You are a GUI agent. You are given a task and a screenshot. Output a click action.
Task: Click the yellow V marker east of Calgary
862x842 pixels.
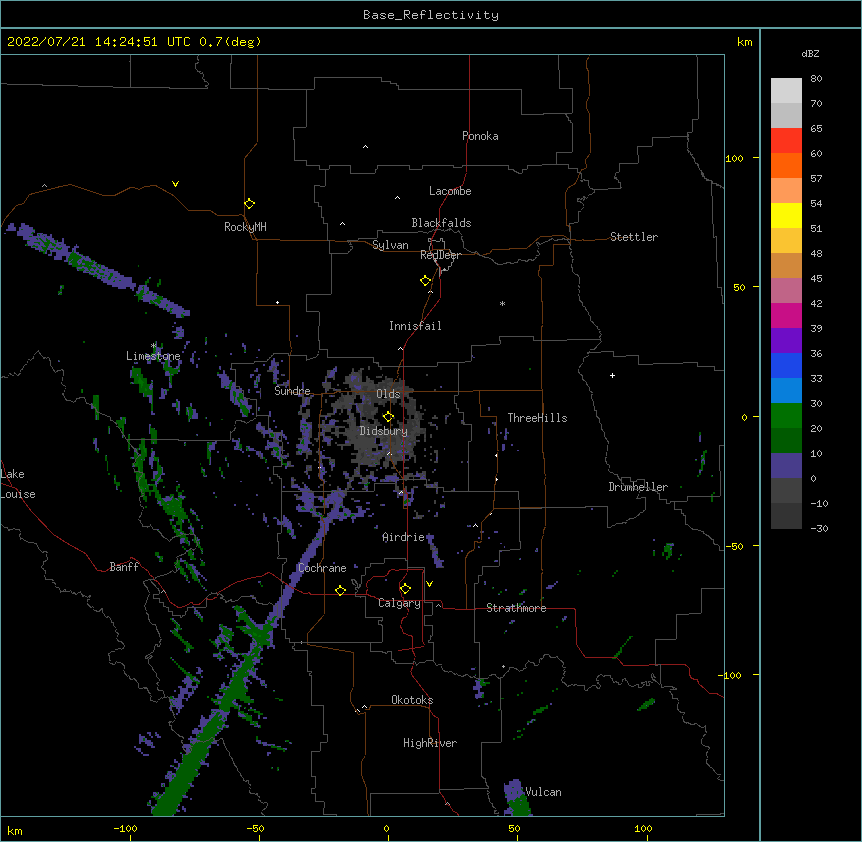pyautogui.click(x=429, y=584)
